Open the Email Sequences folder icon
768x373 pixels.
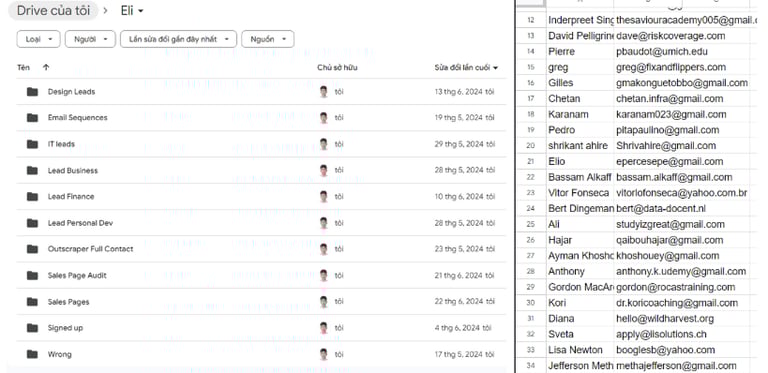click(32, 117)
